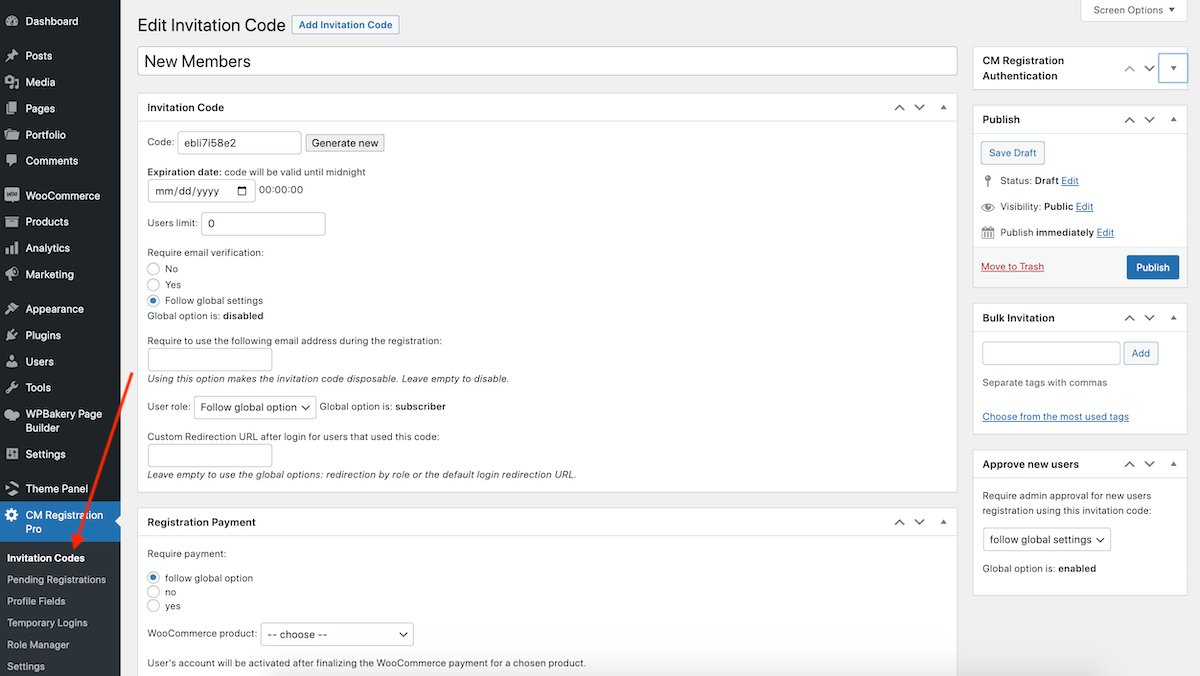Click the blue Publish button
This screenshot has height=676, width=1200.
[x=1153, y=267]
